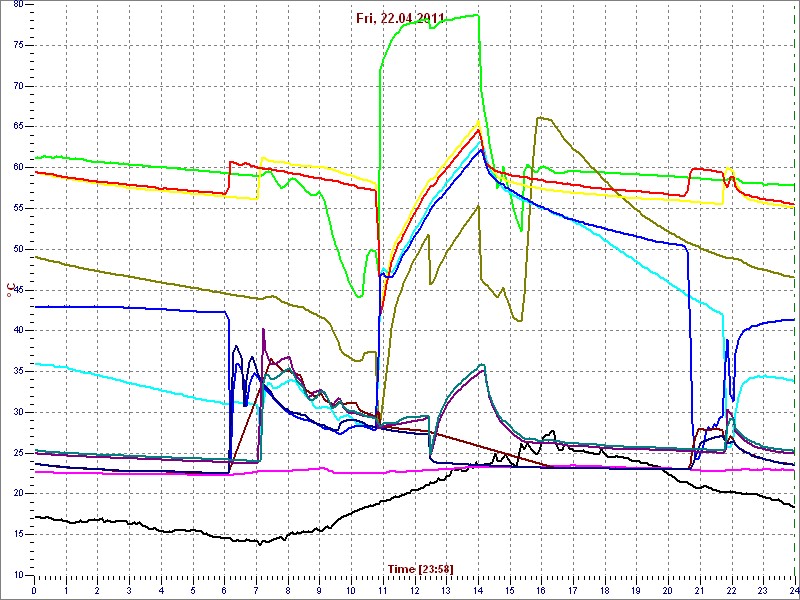The image size is (800, 600).
Task: Pick hour 3 on the time axis
Action: (x=129, y=590)
